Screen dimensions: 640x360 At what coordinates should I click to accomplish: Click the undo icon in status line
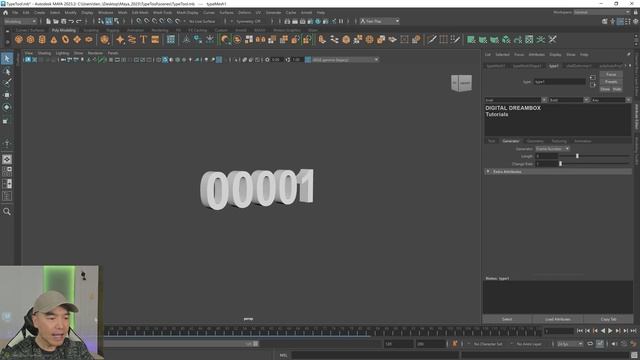(x=71, y=21)
